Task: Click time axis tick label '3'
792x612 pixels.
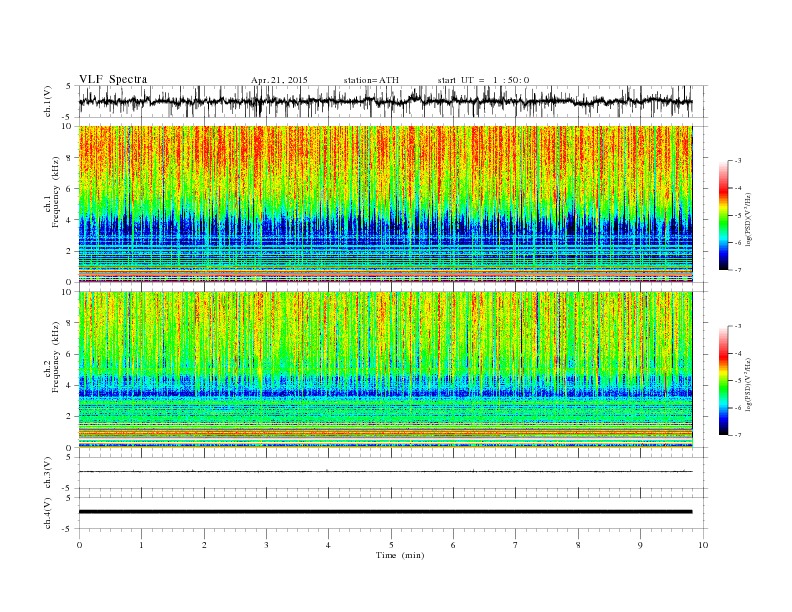Action: click(x=266, y=545)
